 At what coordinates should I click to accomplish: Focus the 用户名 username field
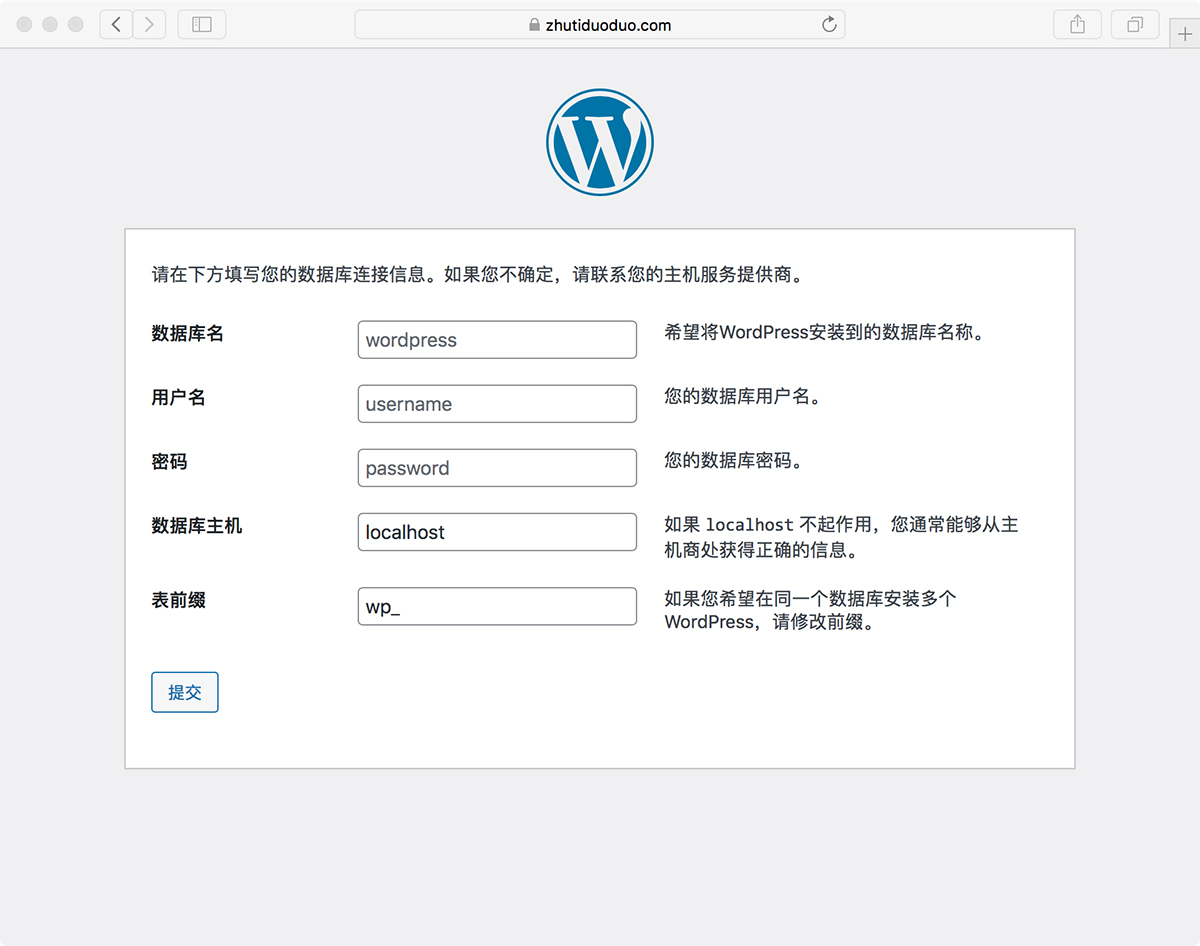[497, 404]
